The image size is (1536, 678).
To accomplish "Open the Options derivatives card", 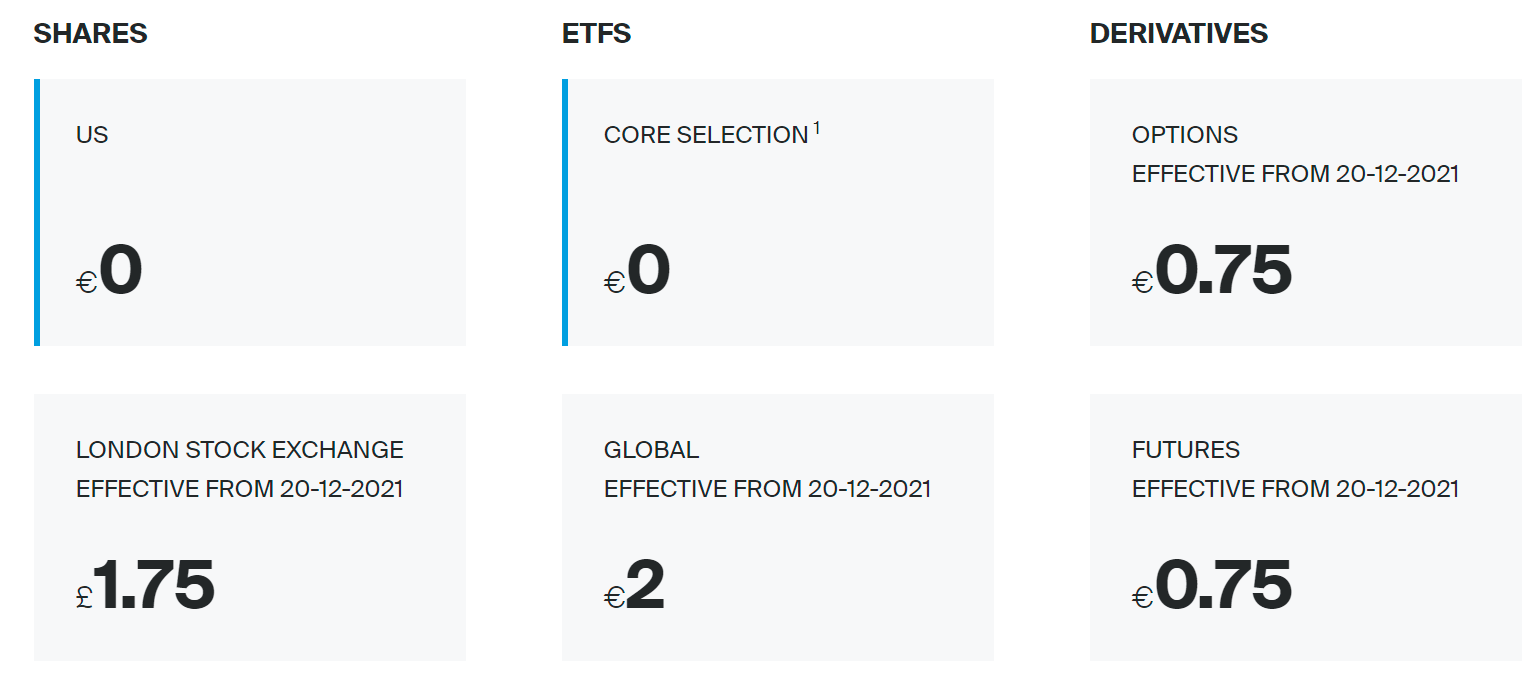I will pyautogui.click(x=1306, y=212).
